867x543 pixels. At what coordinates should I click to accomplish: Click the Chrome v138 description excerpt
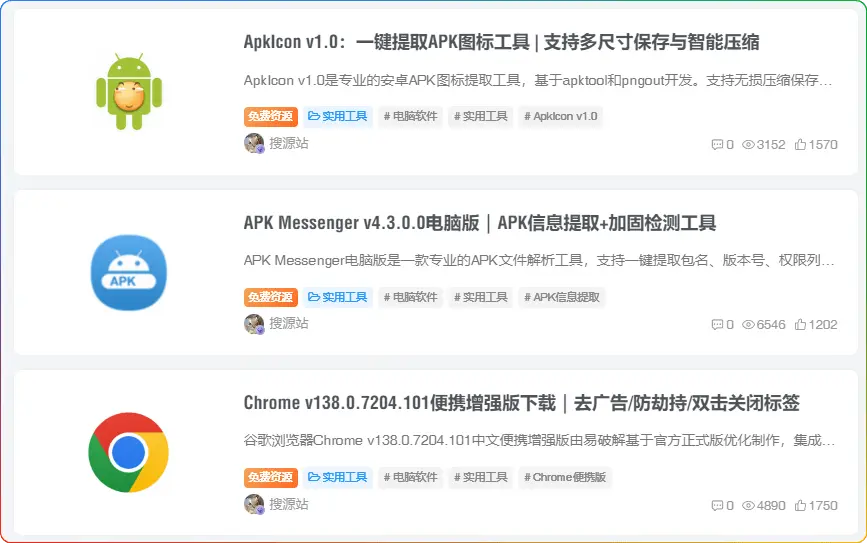tap(539, 441)
